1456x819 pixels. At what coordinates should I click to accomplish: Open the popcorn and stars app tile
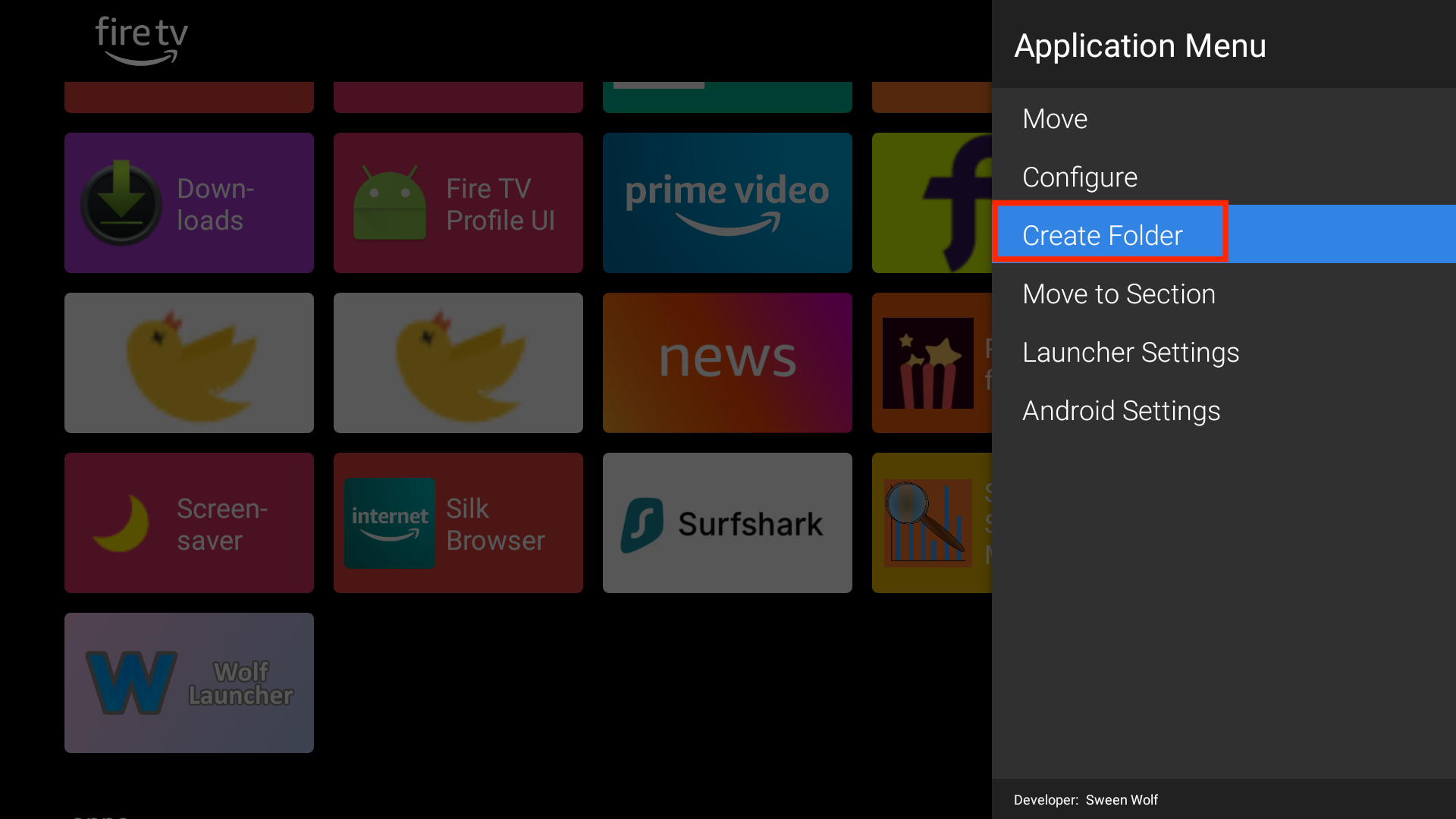click(932, 362)
